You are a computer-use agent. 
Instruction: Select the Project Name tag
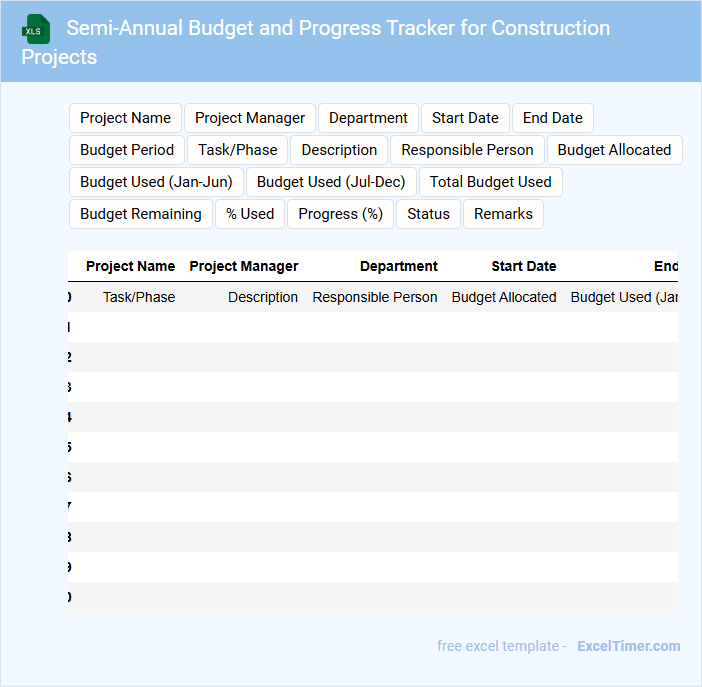125,118
